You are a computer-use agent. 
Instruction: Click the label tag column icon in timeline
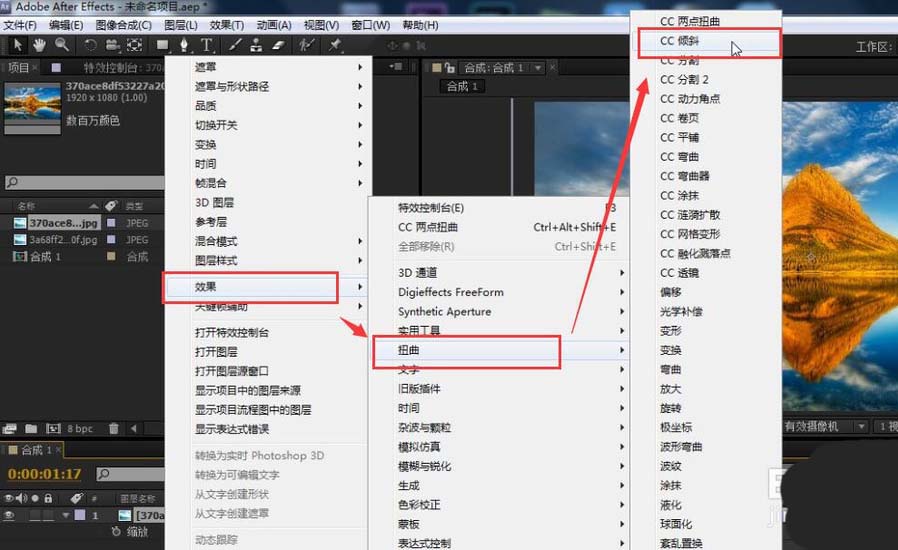coord(76,498)
